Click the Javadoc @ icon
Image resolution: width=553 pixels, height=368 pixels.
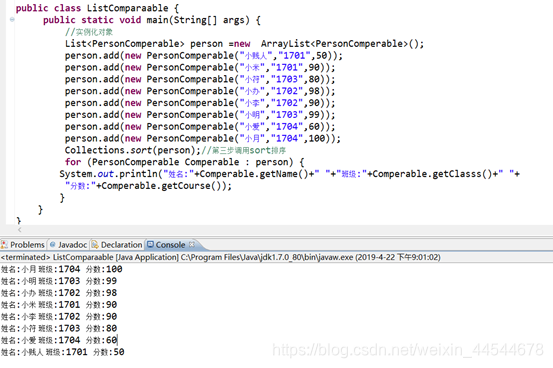pyautogui.click(x=53, y=244)
